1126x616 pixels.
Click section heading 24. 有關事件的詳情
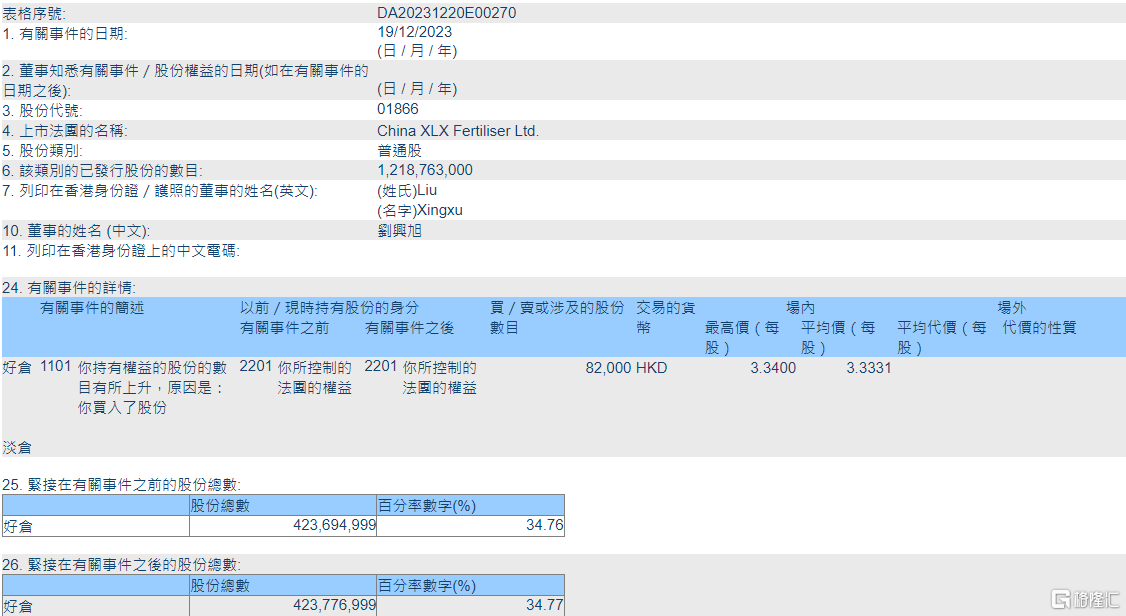pyautogui.click(x=69, y=288)
